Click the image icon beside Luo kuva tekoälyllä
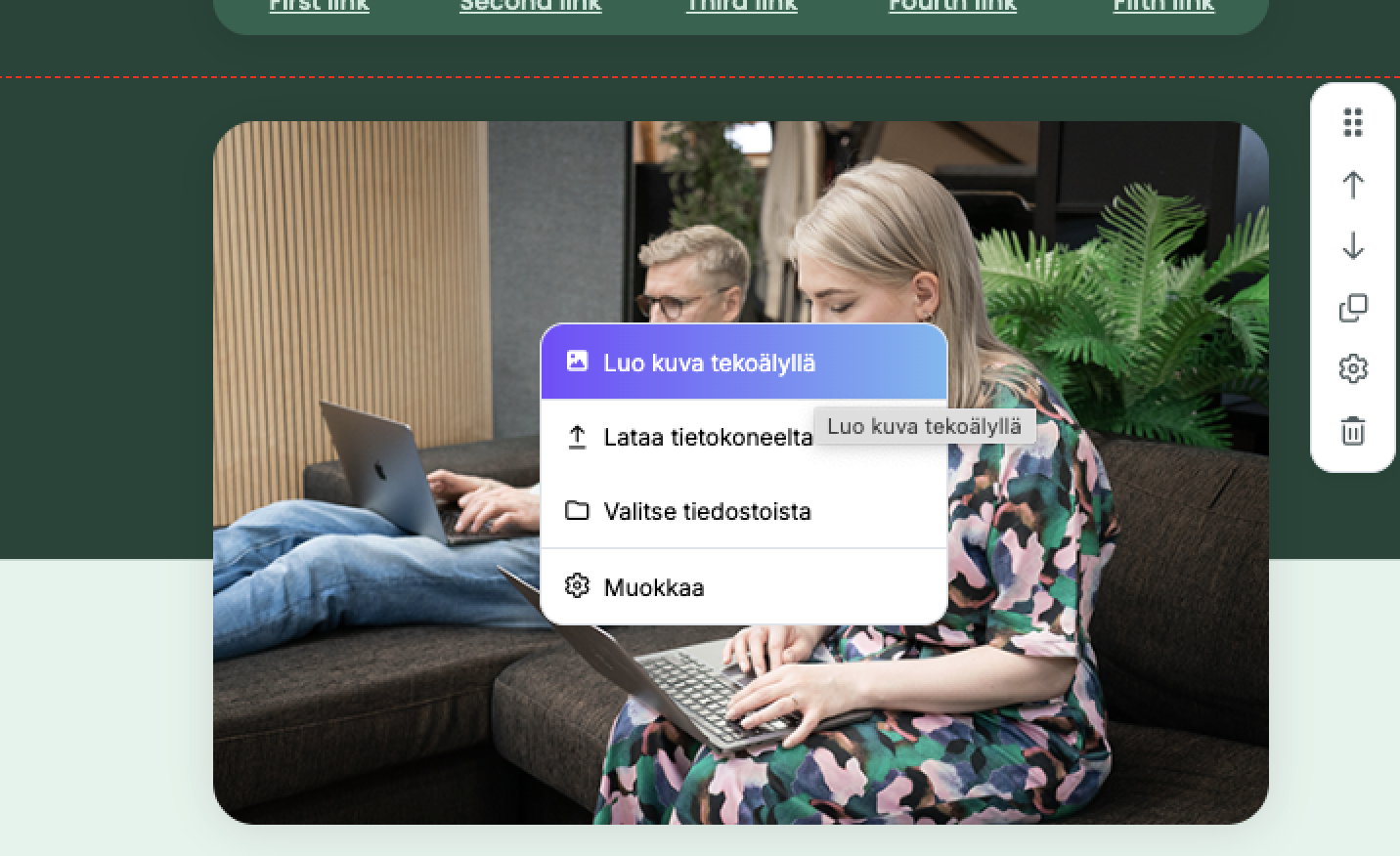The height and width of the screenshot is (856, 1400). [x=577, y=361]
